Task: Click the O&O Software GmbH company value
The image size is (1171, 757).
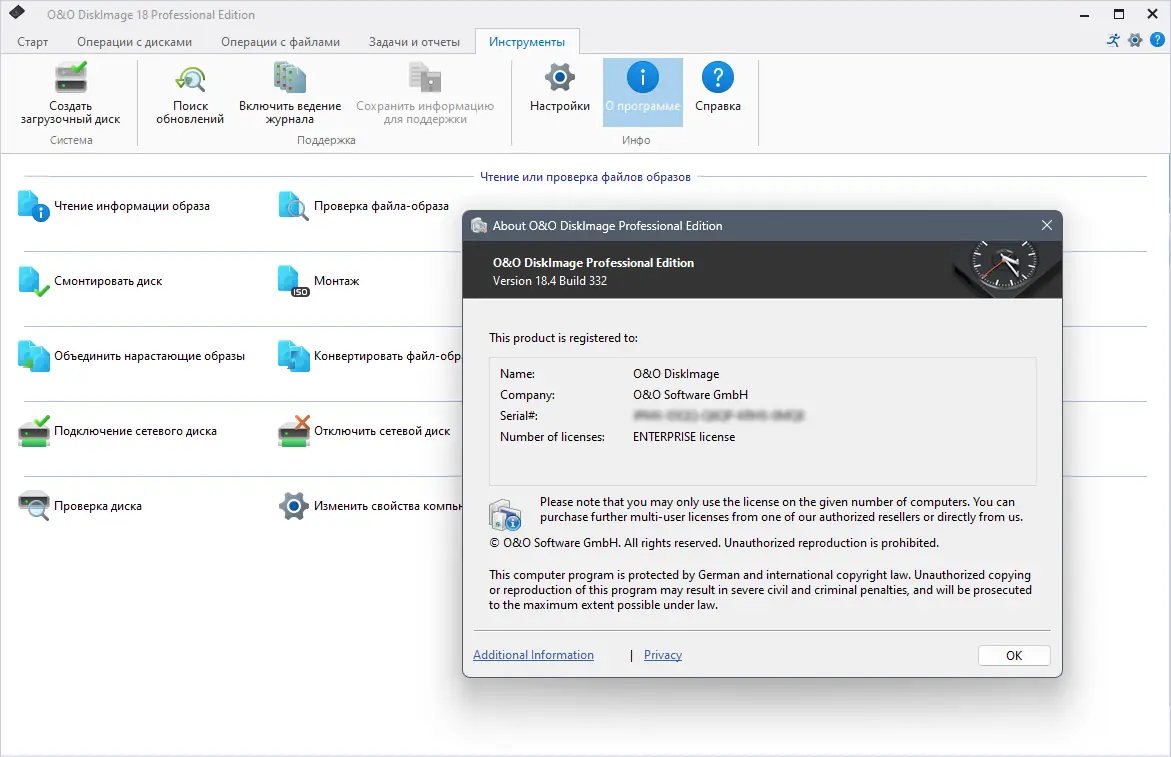Action: coord(690,395)
